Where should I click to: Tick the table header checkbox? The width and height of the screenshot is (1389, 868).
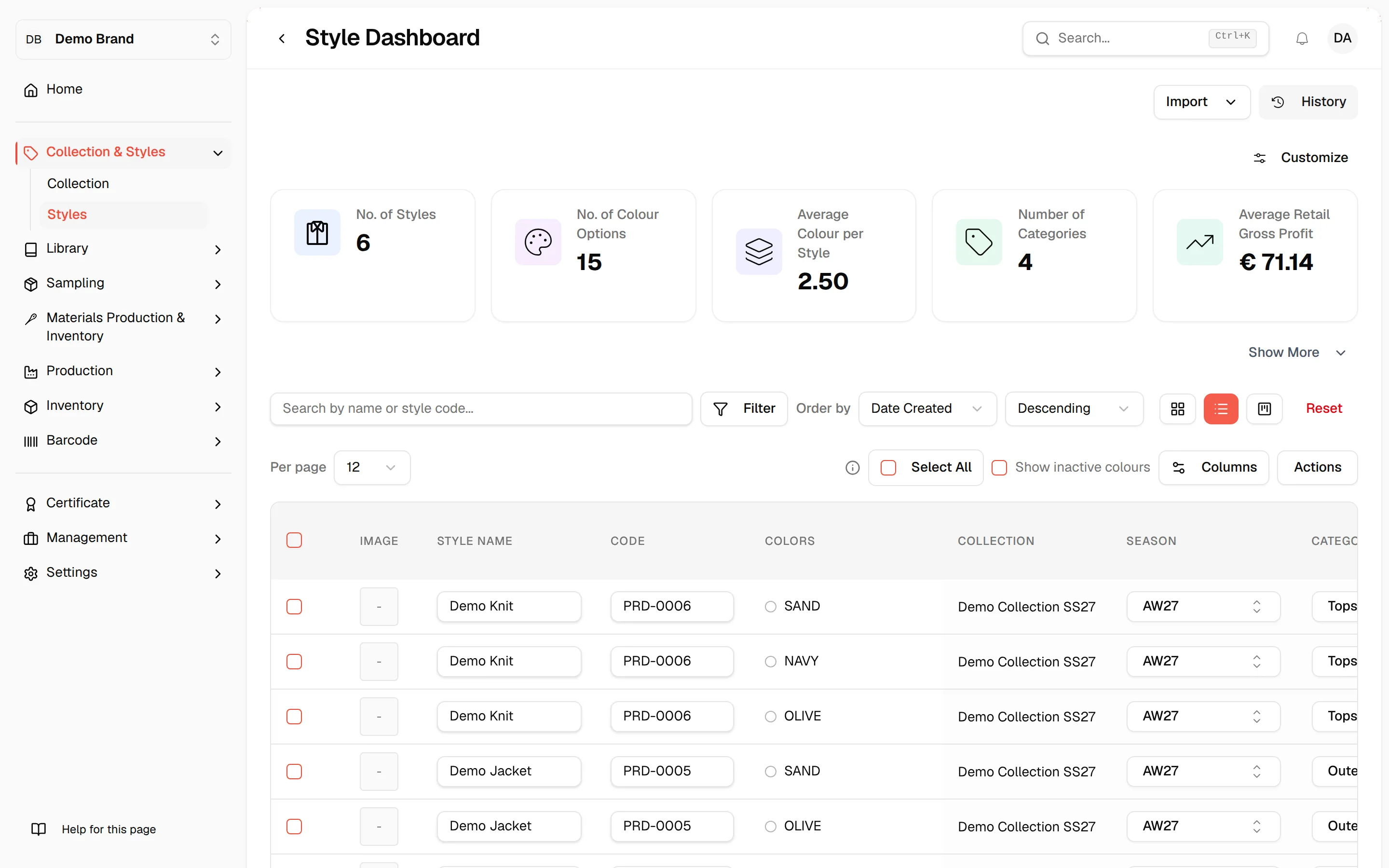[x=294, y=540]
